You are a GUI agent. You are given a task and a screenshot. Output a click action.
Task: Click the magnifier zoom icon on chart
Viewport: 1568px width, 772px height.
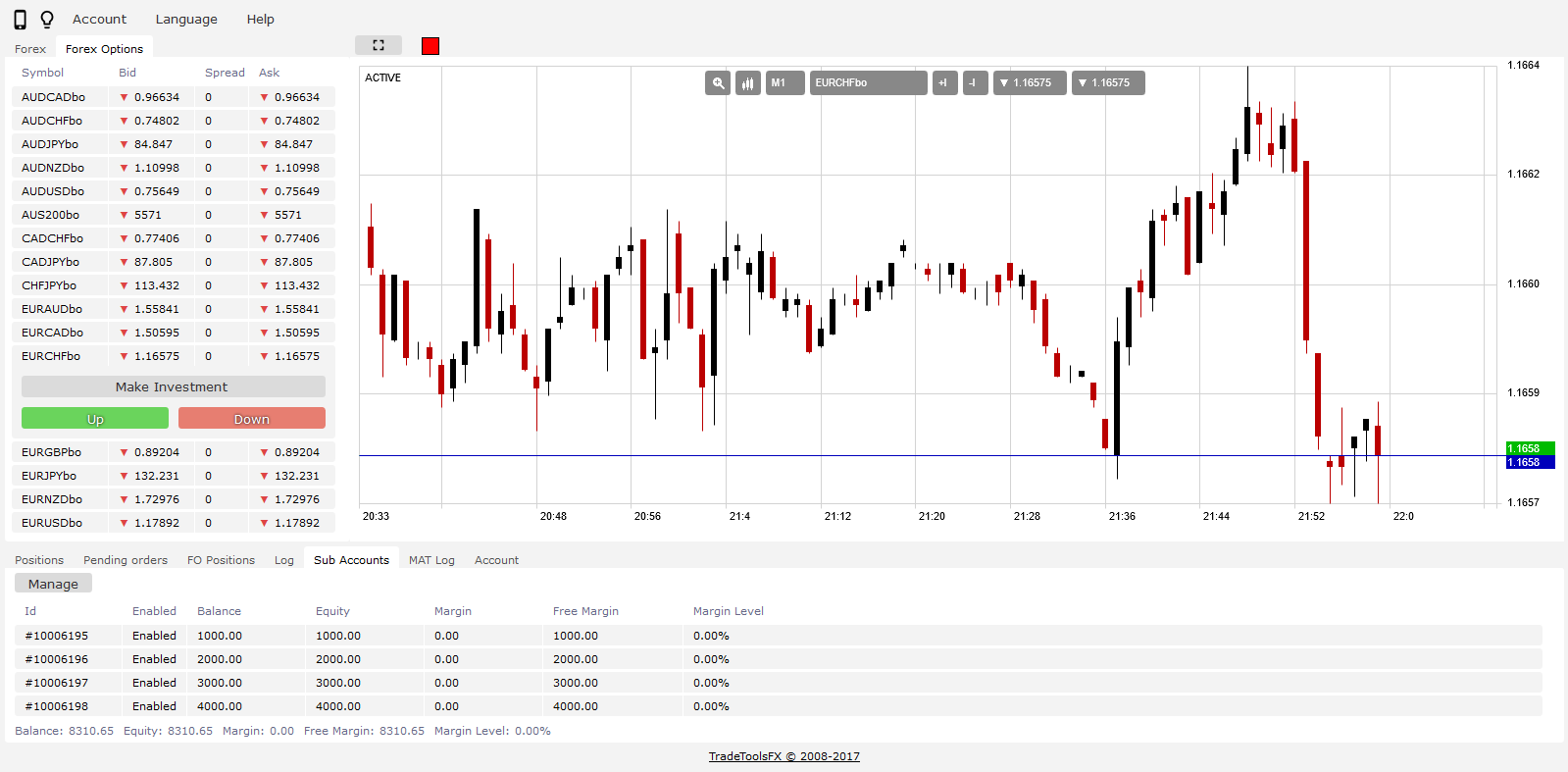pos(718,83)
